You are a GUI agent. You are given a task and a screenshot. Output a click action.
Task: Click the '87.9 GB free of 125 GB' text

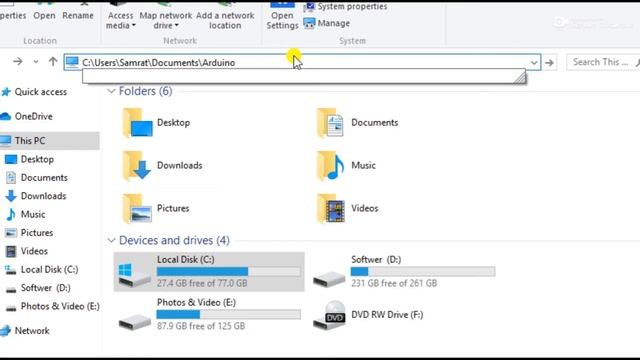pos(201,326)
